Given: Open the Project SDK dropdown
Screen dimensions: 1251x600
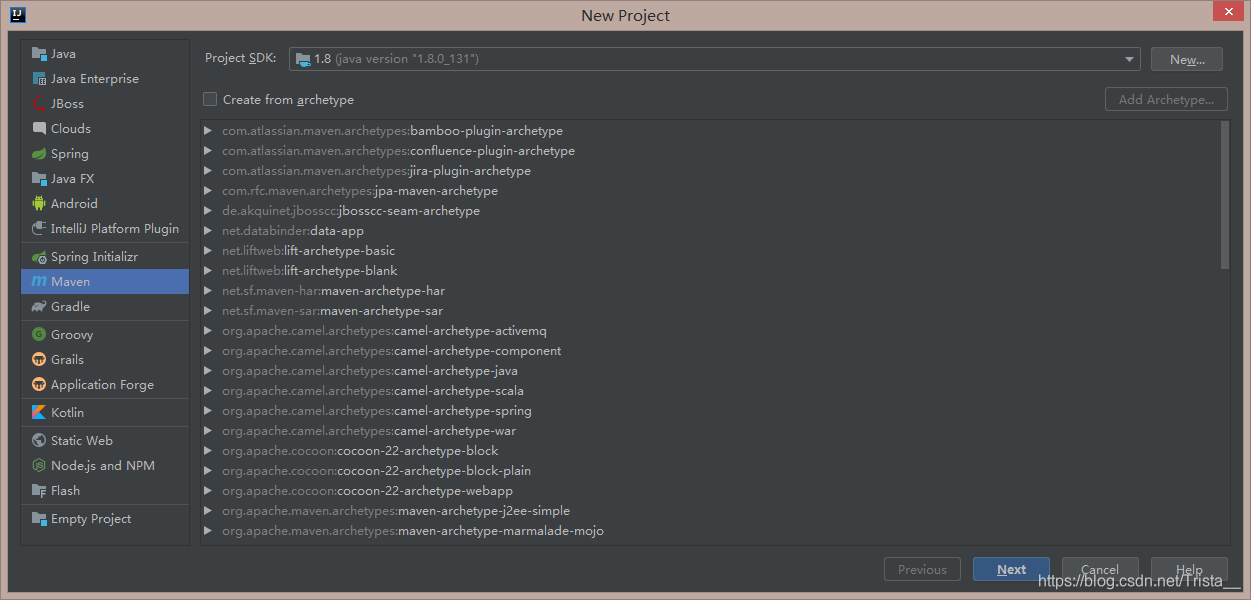Looking at the screenshot, I should pos(715,59).
